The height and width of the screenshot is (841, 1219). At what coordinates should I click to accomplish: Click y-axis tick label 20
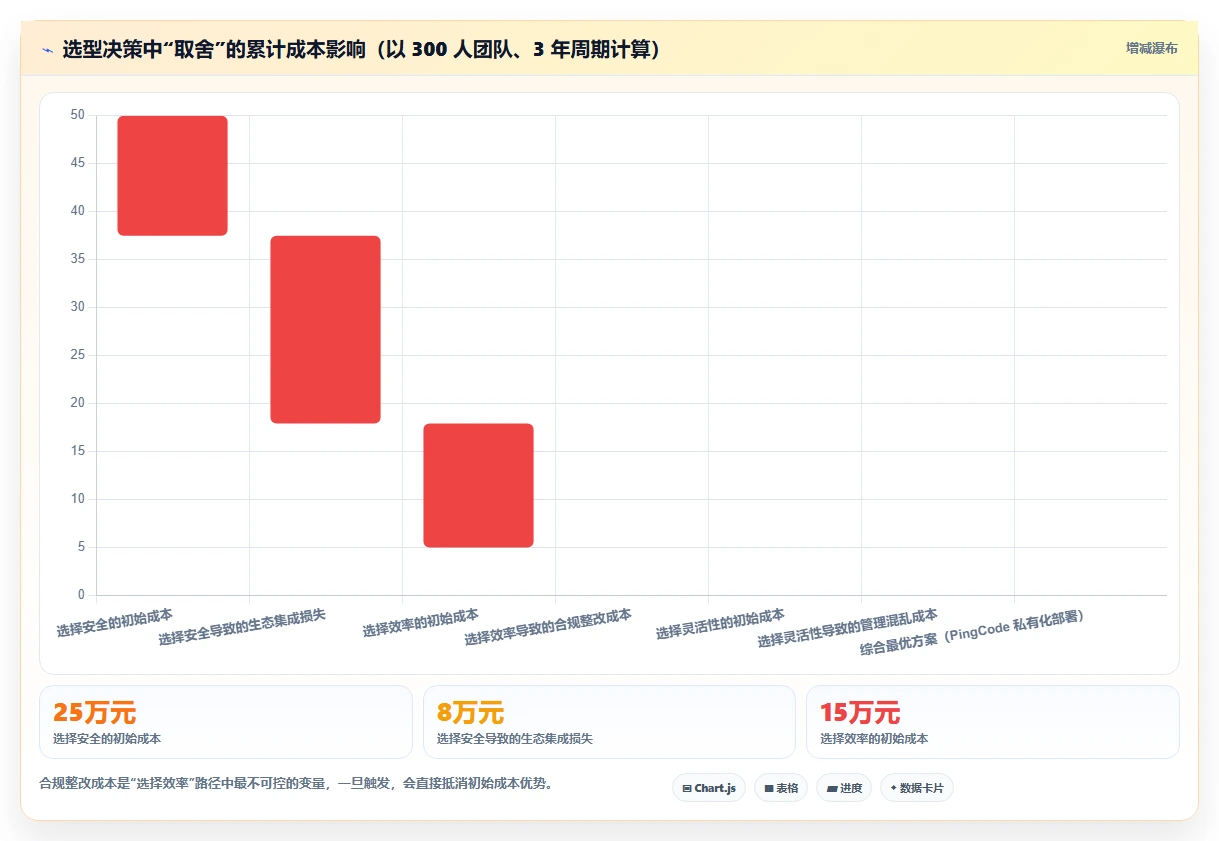(78, 403)
